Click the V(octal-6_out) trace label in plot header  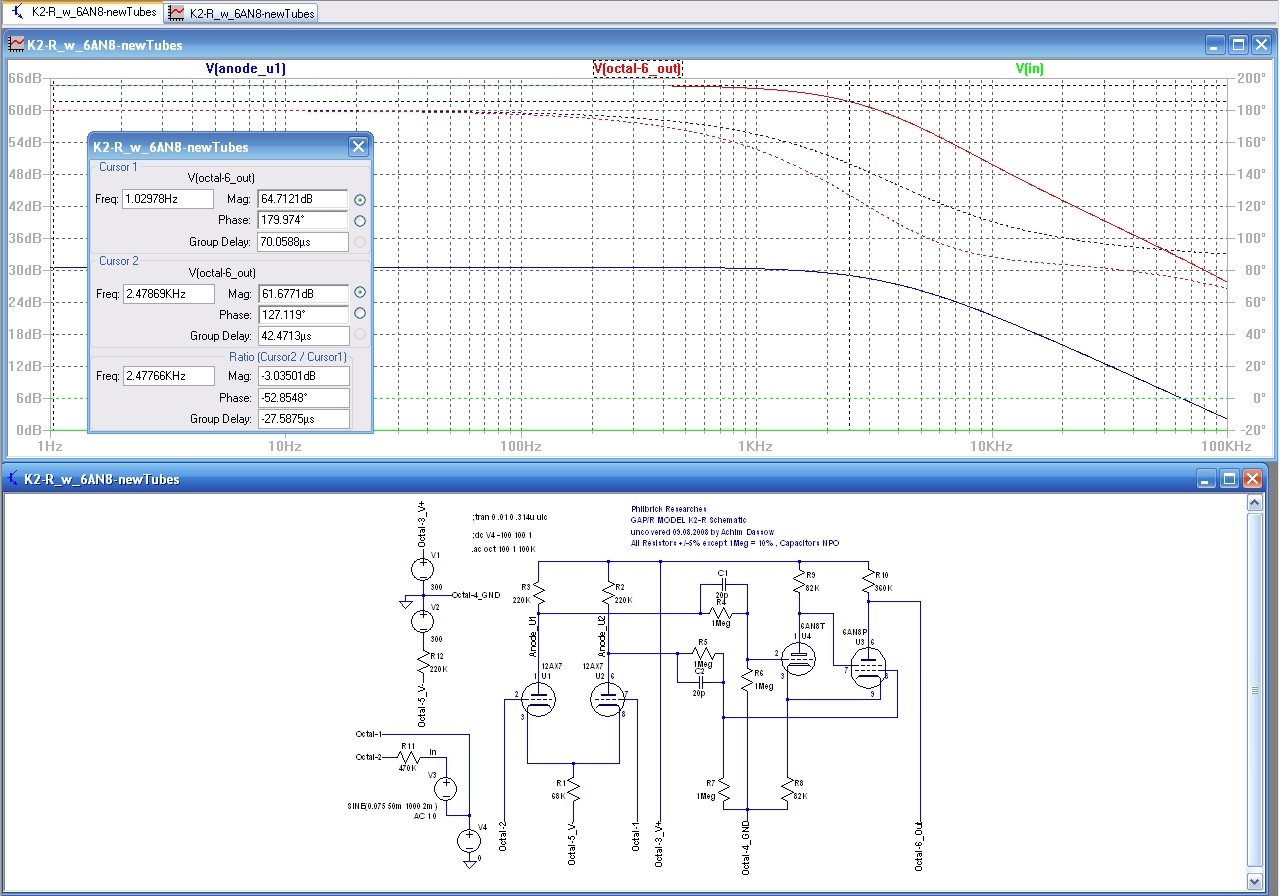(x=637, y=69)
